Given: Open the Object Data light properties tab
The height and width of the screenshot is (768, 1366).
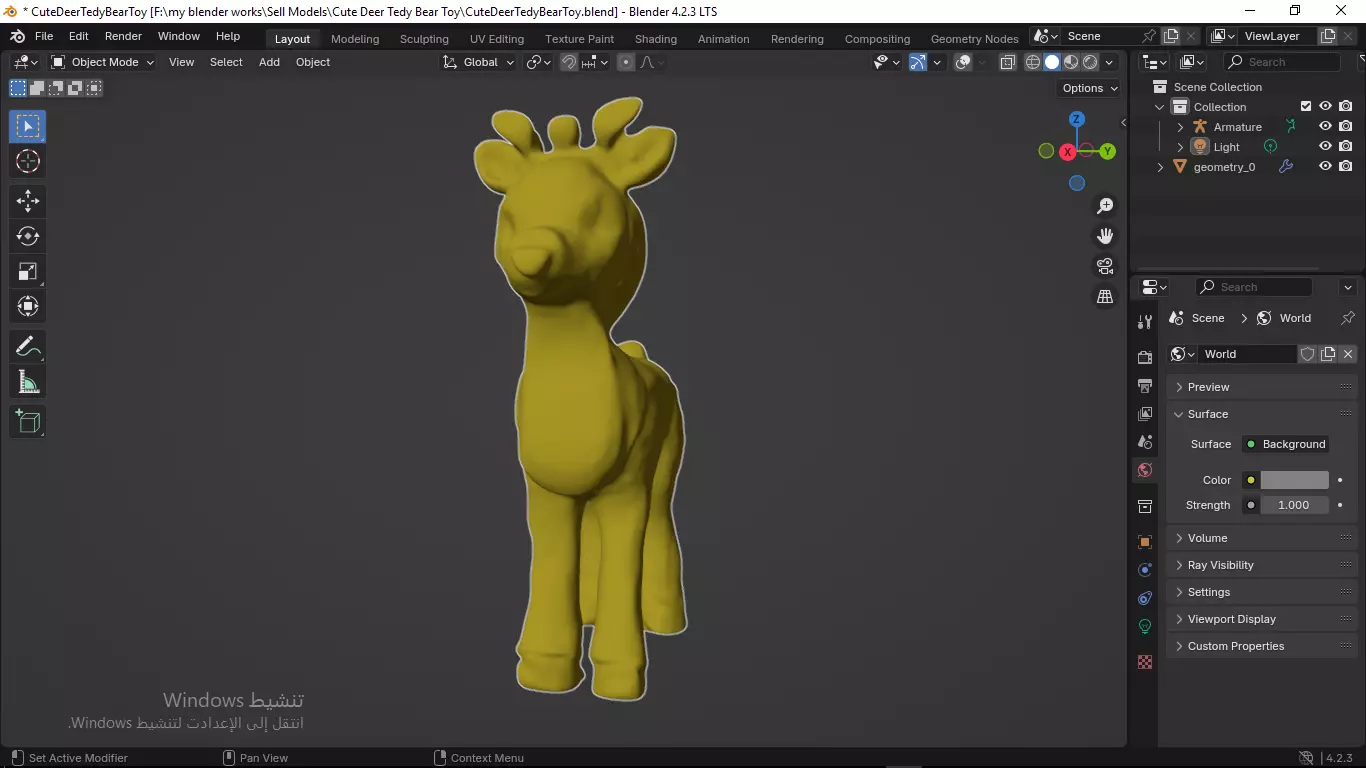Looking at the screenshot, I should tap(1145, 626).
